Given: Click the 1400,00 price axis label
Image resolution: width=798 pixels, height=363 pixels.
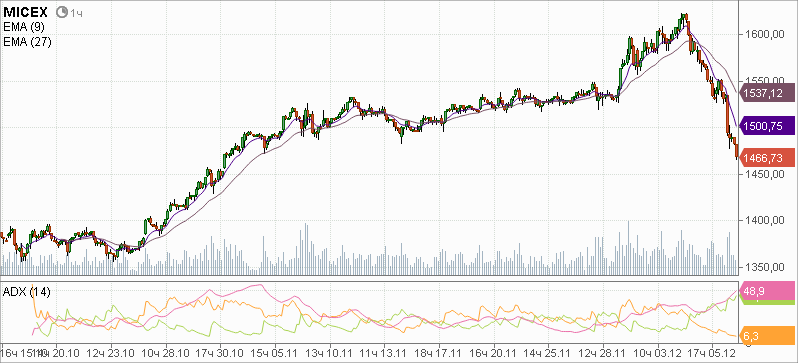Looking at the screenshot, I should tap(764, 220).
